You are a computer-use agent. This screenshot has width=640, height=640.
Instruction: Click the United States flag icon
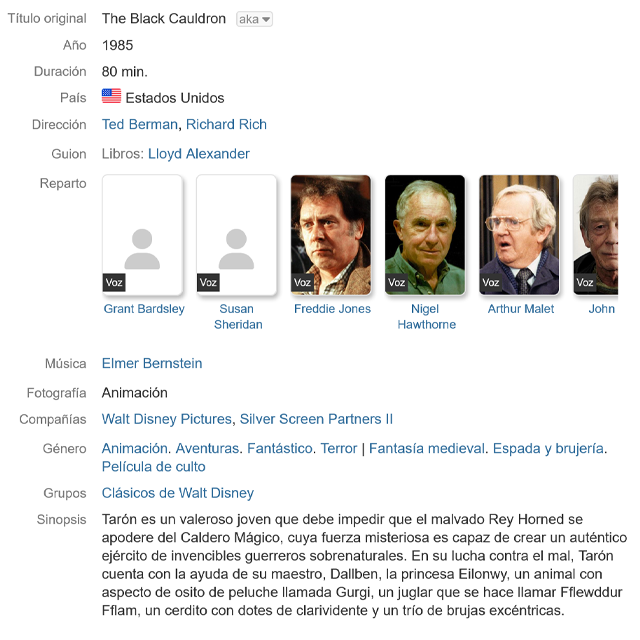point(111,96)
